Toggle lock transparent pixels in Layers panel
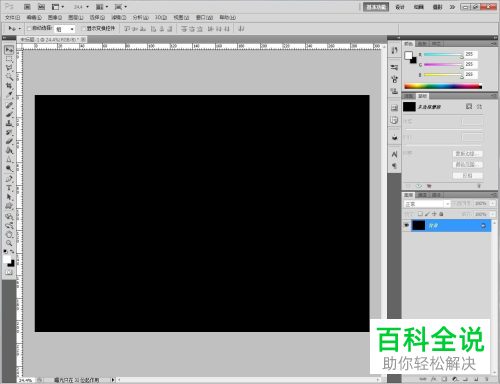 [x=420, y=214]
